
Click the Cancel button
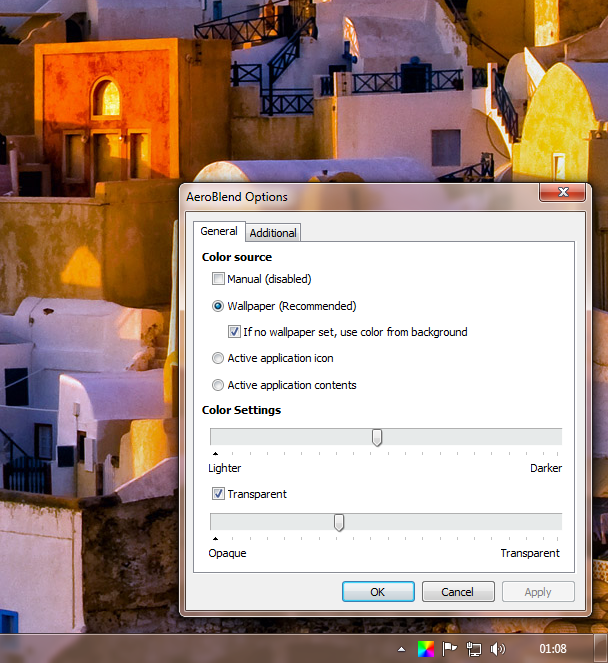pos(457,592)
